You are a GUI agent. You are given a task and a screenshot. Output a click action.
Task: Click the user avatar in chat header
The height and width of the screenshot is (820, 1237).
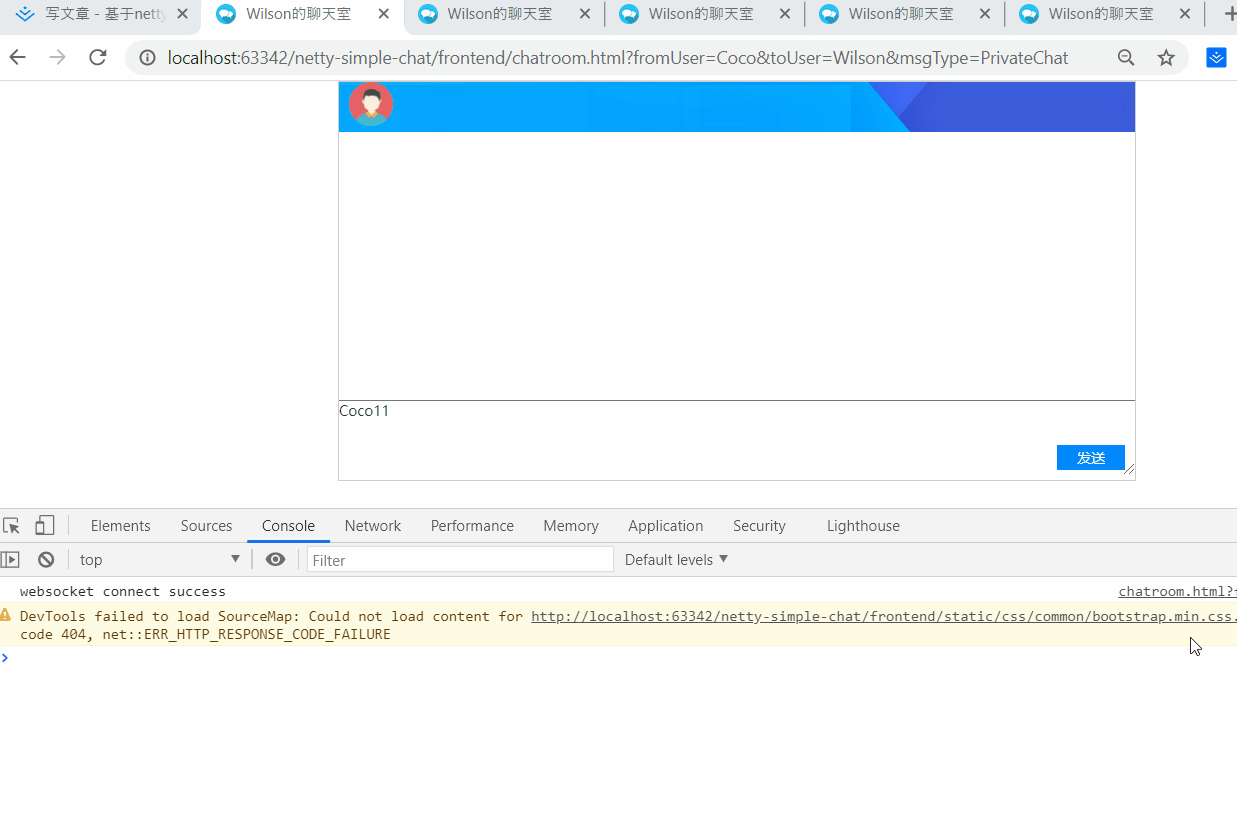pyautogui.click(x=371, y=104)
